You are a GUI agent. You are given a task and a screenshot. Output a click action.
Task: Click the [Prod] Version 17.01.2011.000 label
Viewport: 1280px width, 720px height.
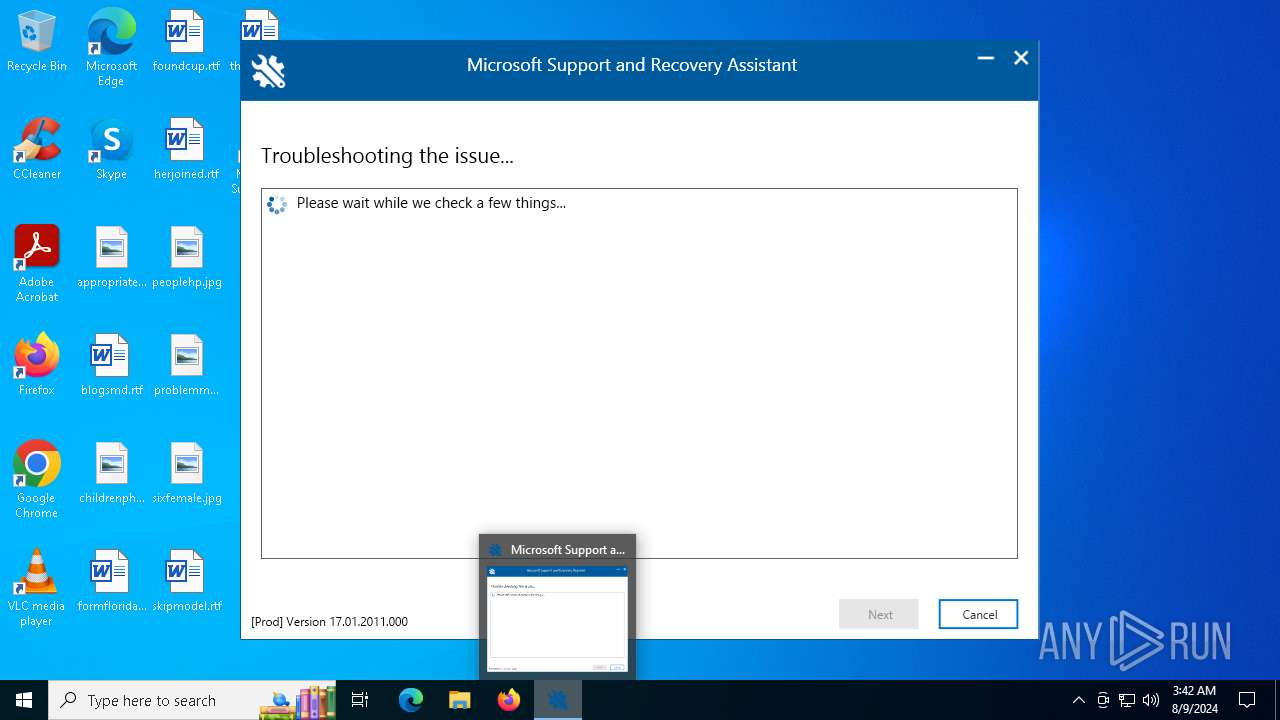329,621
